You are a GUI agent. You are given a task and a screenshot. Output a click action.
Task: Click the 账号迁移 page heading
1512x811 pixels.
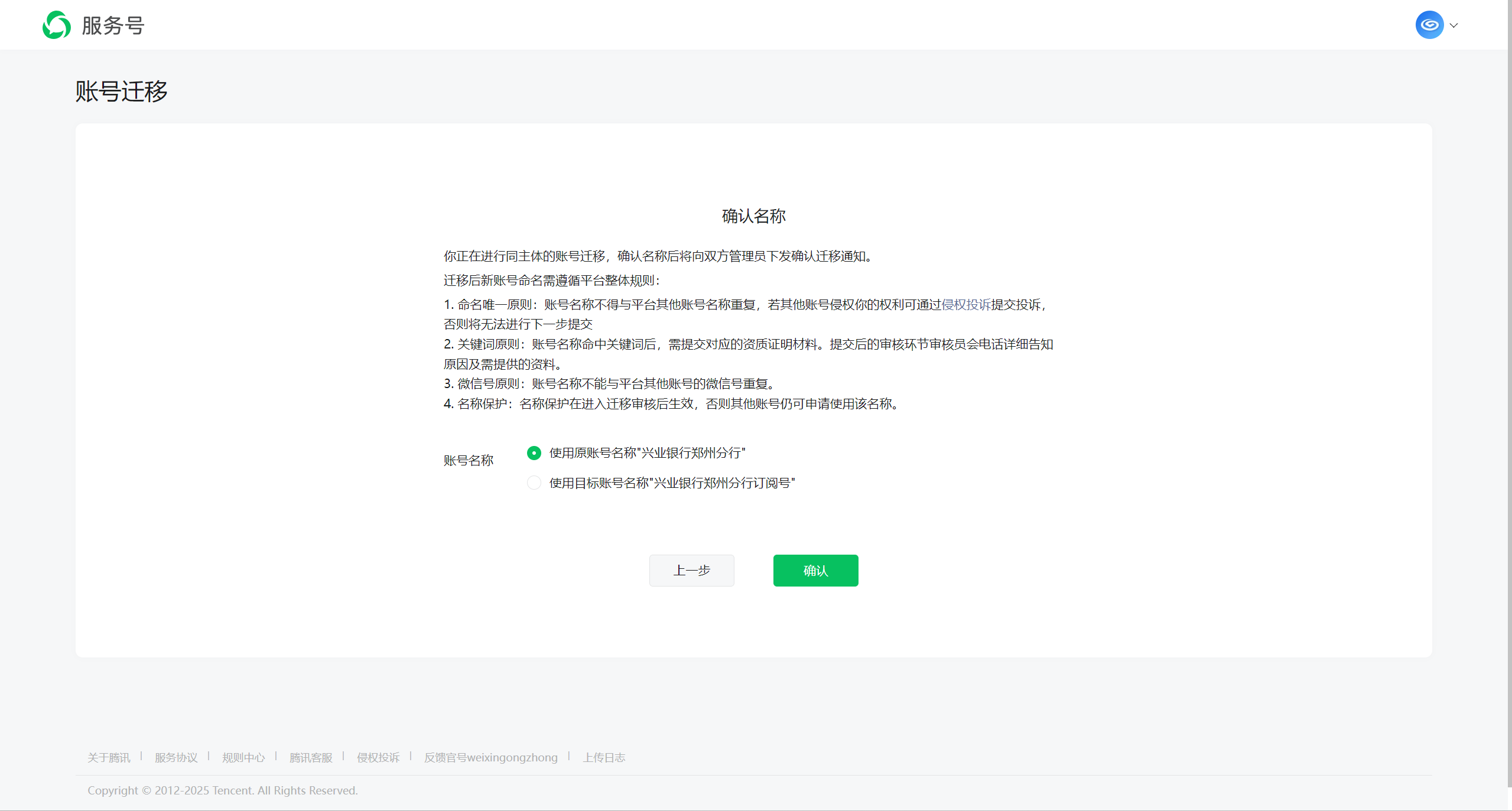(x=121, y=92)
